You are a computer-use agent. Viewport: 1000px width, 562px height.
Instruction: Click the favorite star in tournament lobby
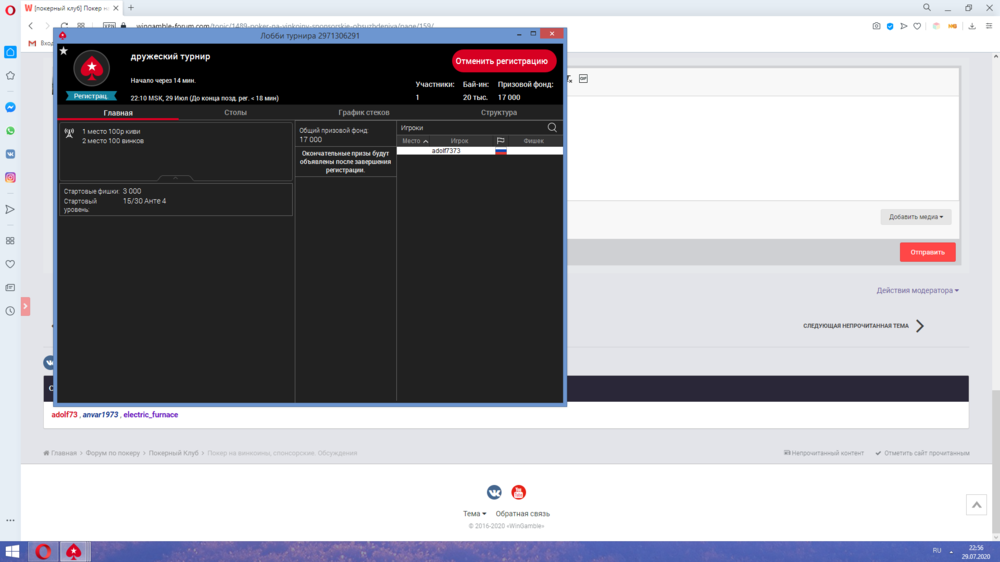point(64,50)
